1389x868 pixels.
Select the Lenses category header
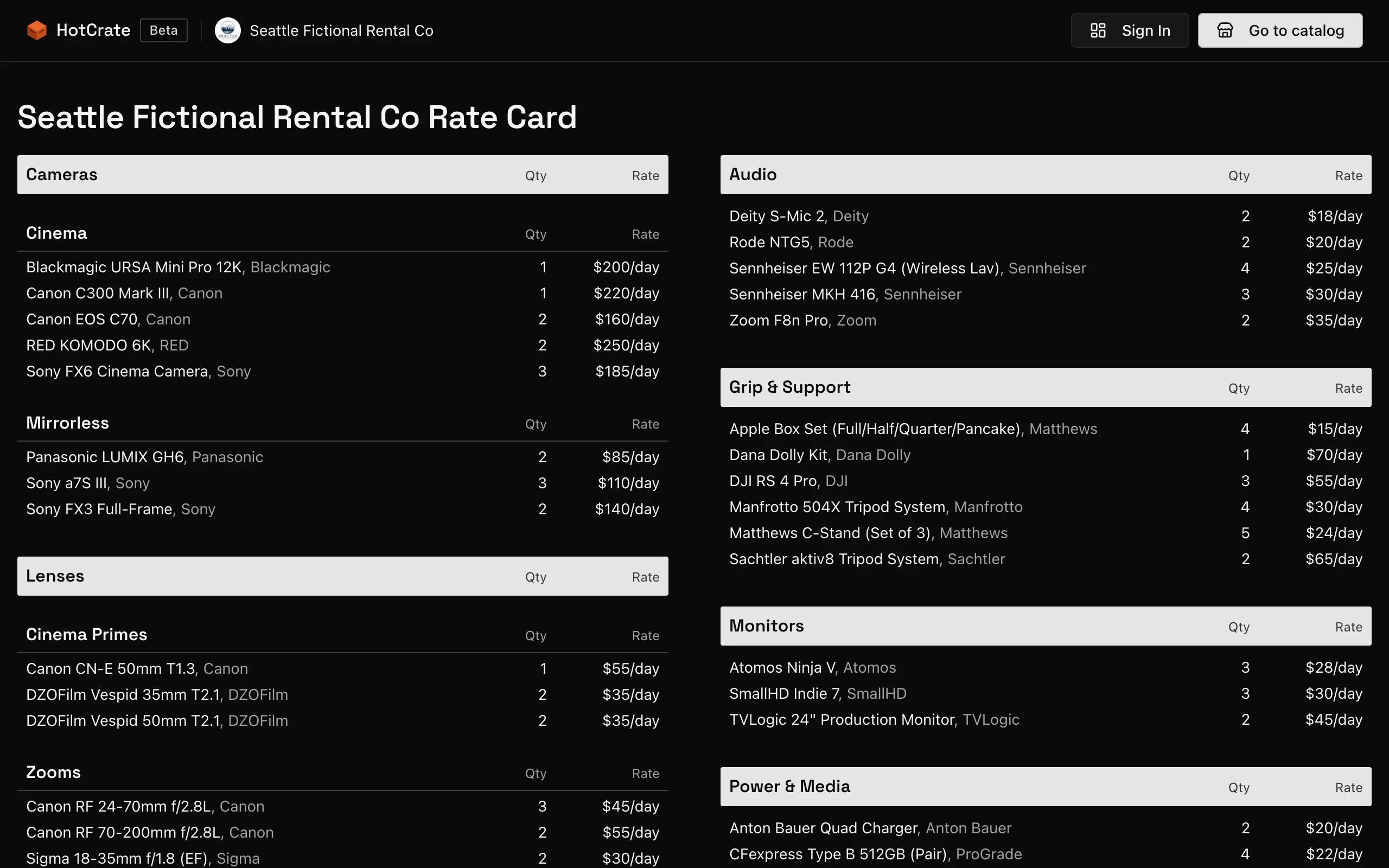point(343,576)
